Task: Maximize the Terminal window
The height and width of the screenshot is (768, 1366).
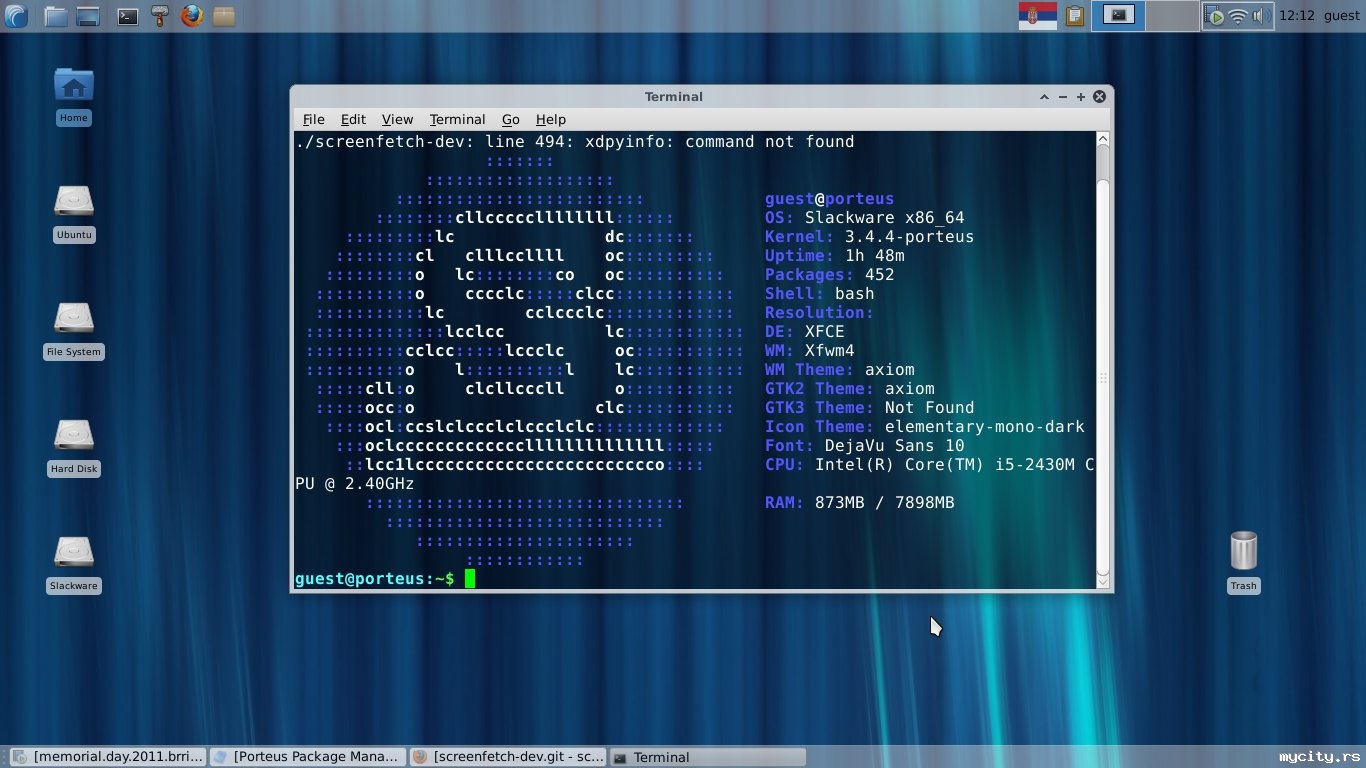Action: tap(1081, 97)
